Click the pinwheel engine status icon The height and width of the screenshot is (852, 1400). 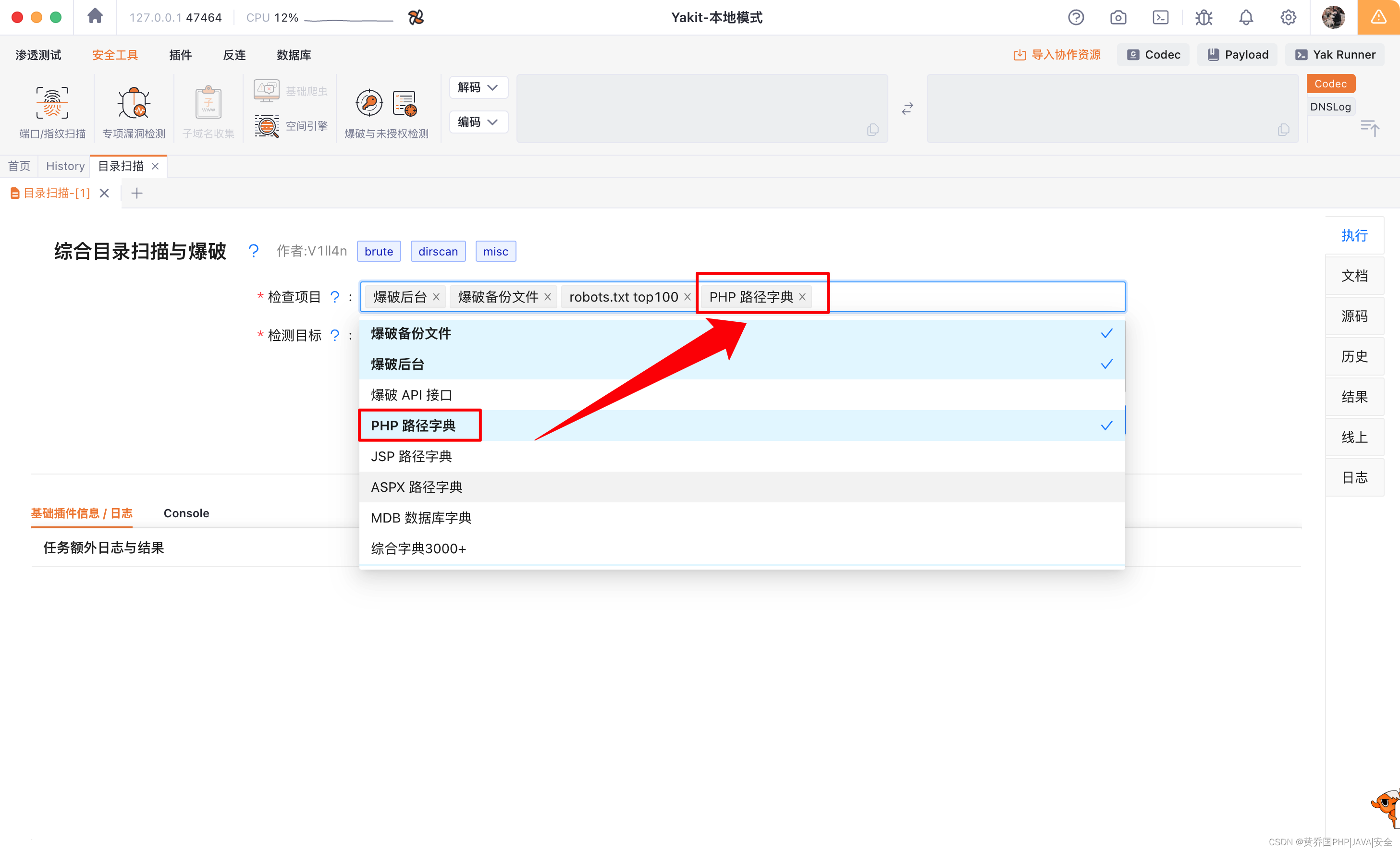[x=416, y=17]
